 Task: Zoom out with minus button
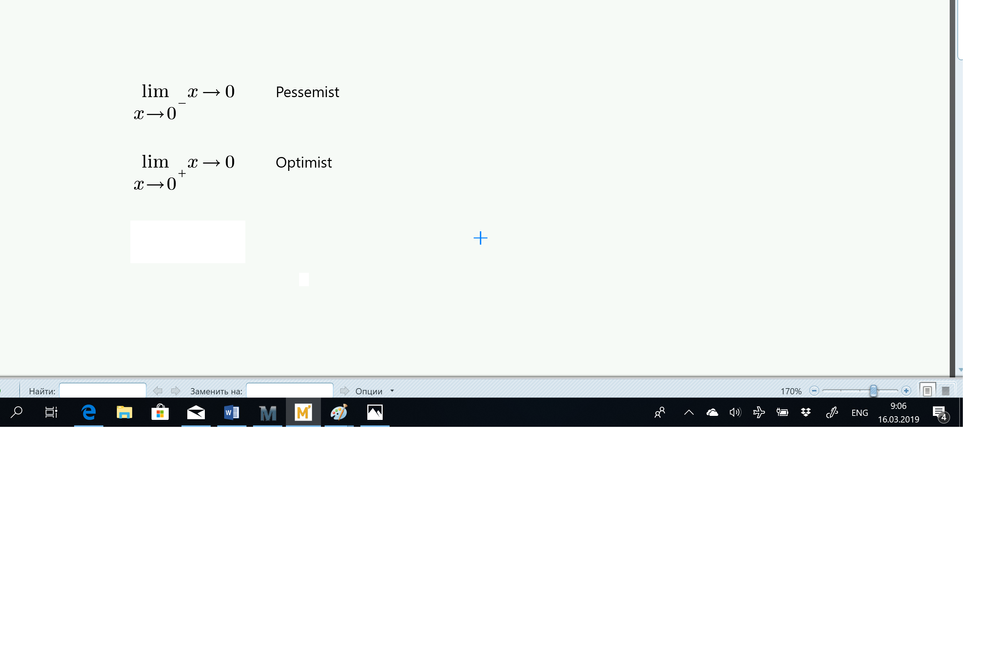coord(814,391)
